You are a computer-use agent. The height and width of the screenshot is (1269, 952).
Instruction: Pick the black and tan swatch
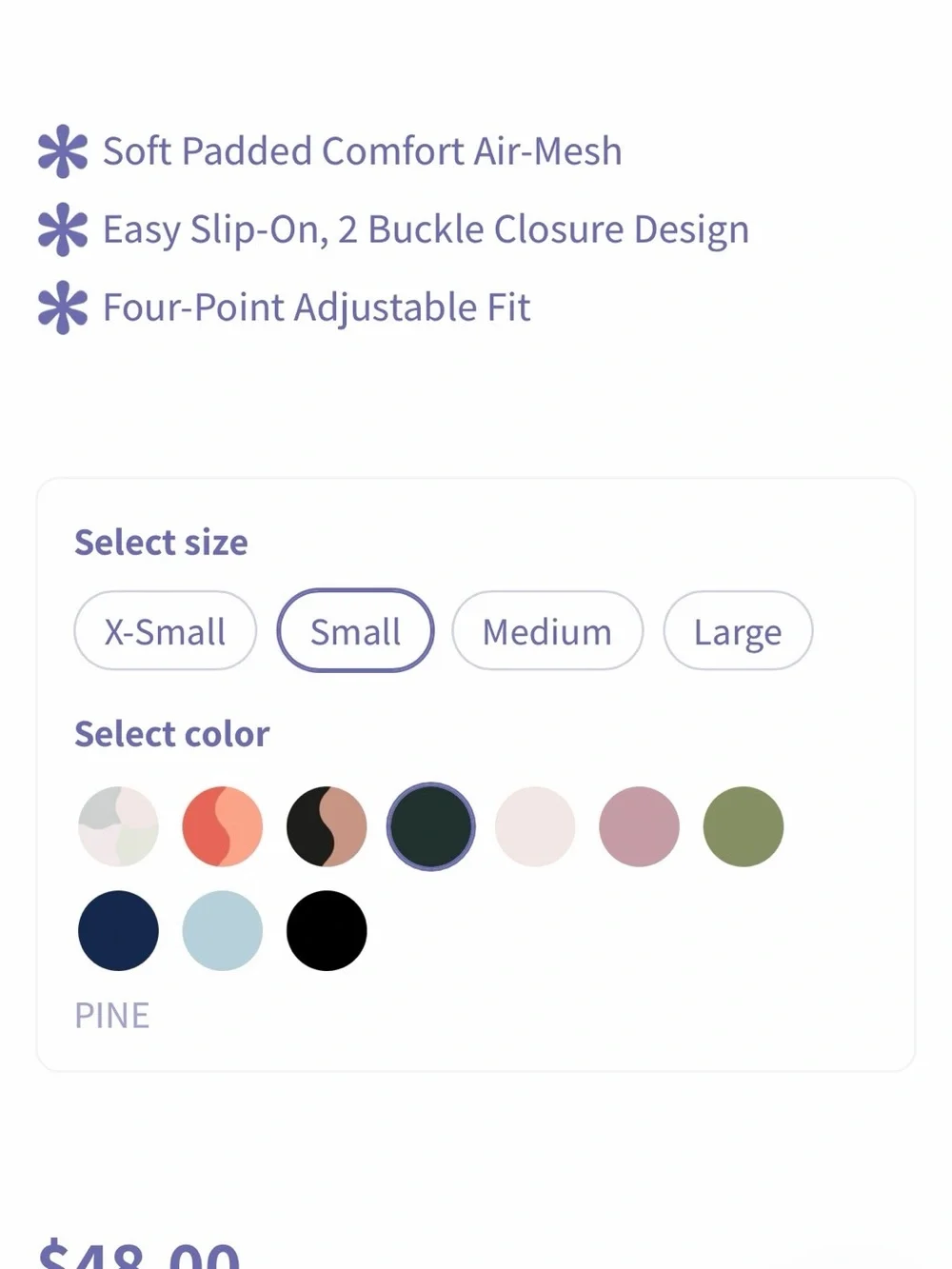coord(327,826)
